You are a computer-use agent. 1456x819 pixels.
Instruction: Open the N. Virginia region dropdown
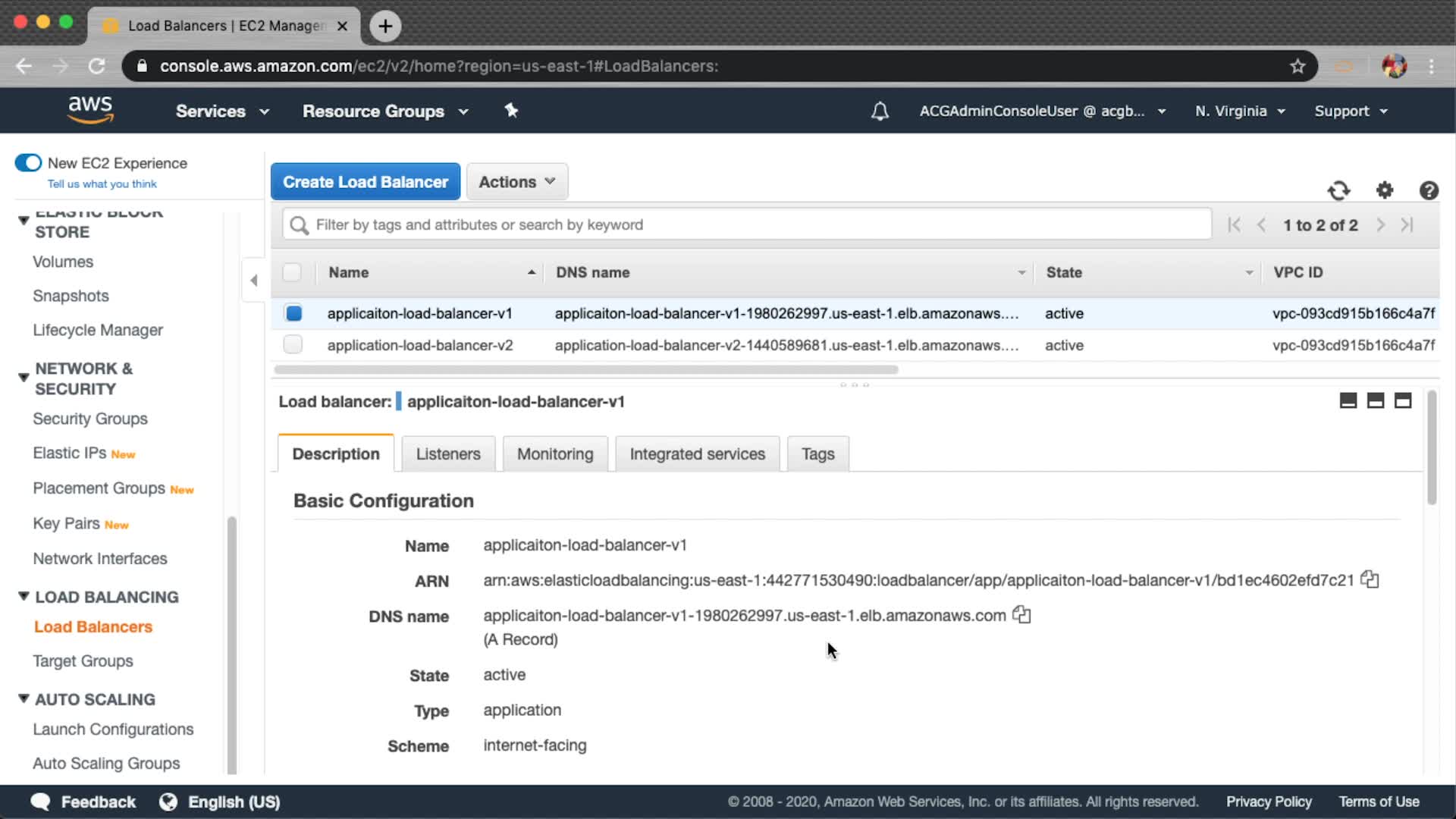[x=1240, y=111]
